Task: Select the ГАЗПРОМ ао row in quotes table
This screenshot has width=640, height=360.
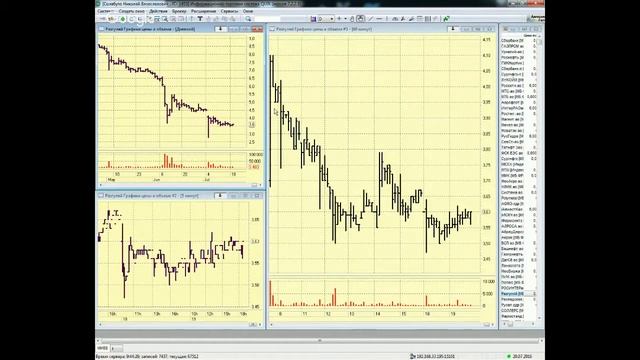Action: [518, 47]
